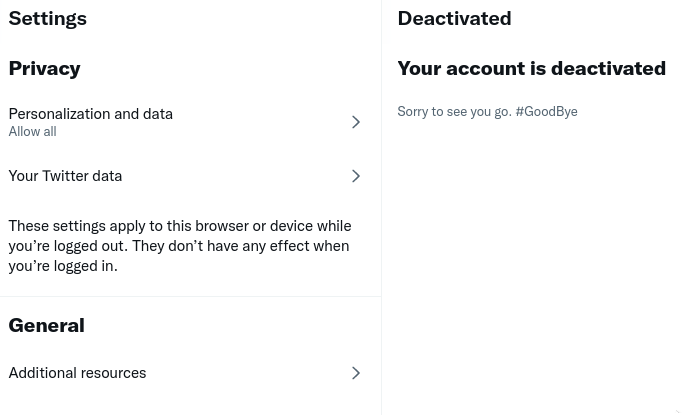
Task: Click the #GoodBye hashtag
Action: [x=546, y=112]
